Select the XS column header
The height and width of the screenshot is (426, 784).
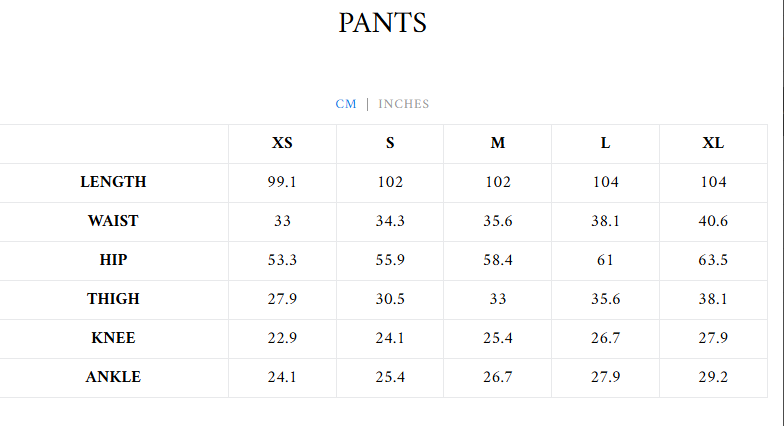(x=282, y=143)
